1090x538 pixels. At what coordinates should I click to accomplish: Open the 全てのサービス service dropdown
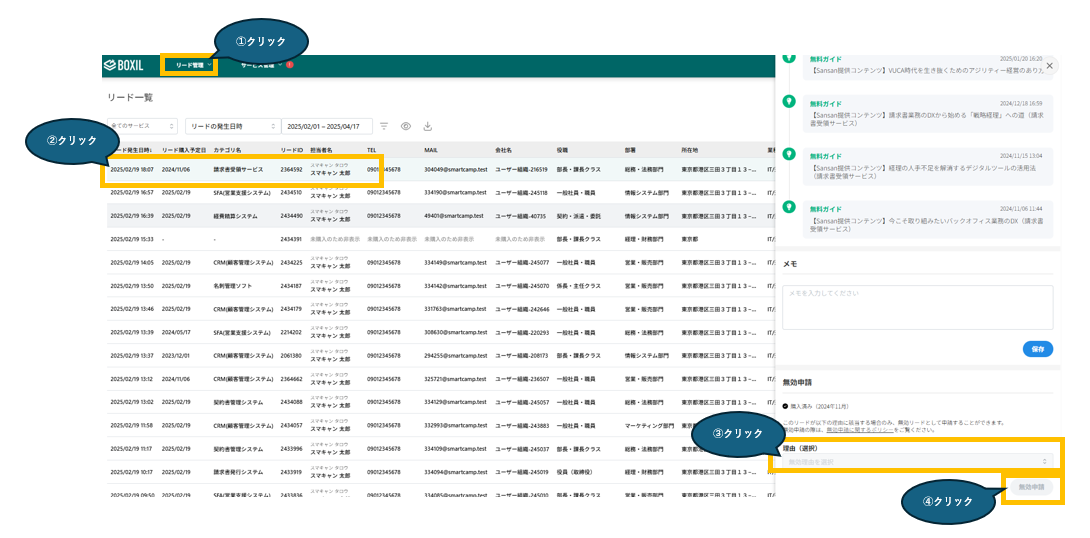tap(140, 126)
